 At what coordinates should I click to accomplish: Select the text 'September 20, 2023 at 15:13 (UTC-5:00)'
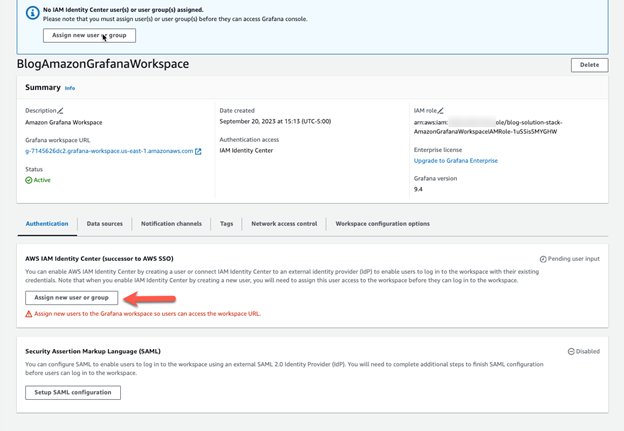click(x=275, y=121)
